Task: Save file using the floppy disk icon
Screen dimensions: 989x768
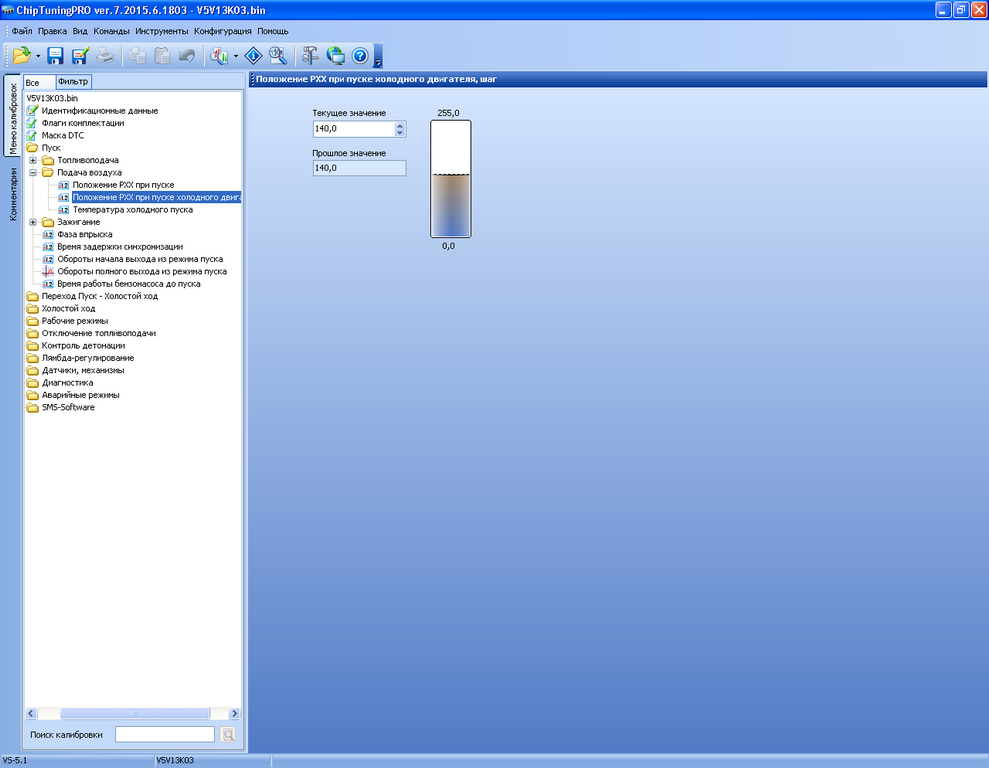Action: coord(56,55)
